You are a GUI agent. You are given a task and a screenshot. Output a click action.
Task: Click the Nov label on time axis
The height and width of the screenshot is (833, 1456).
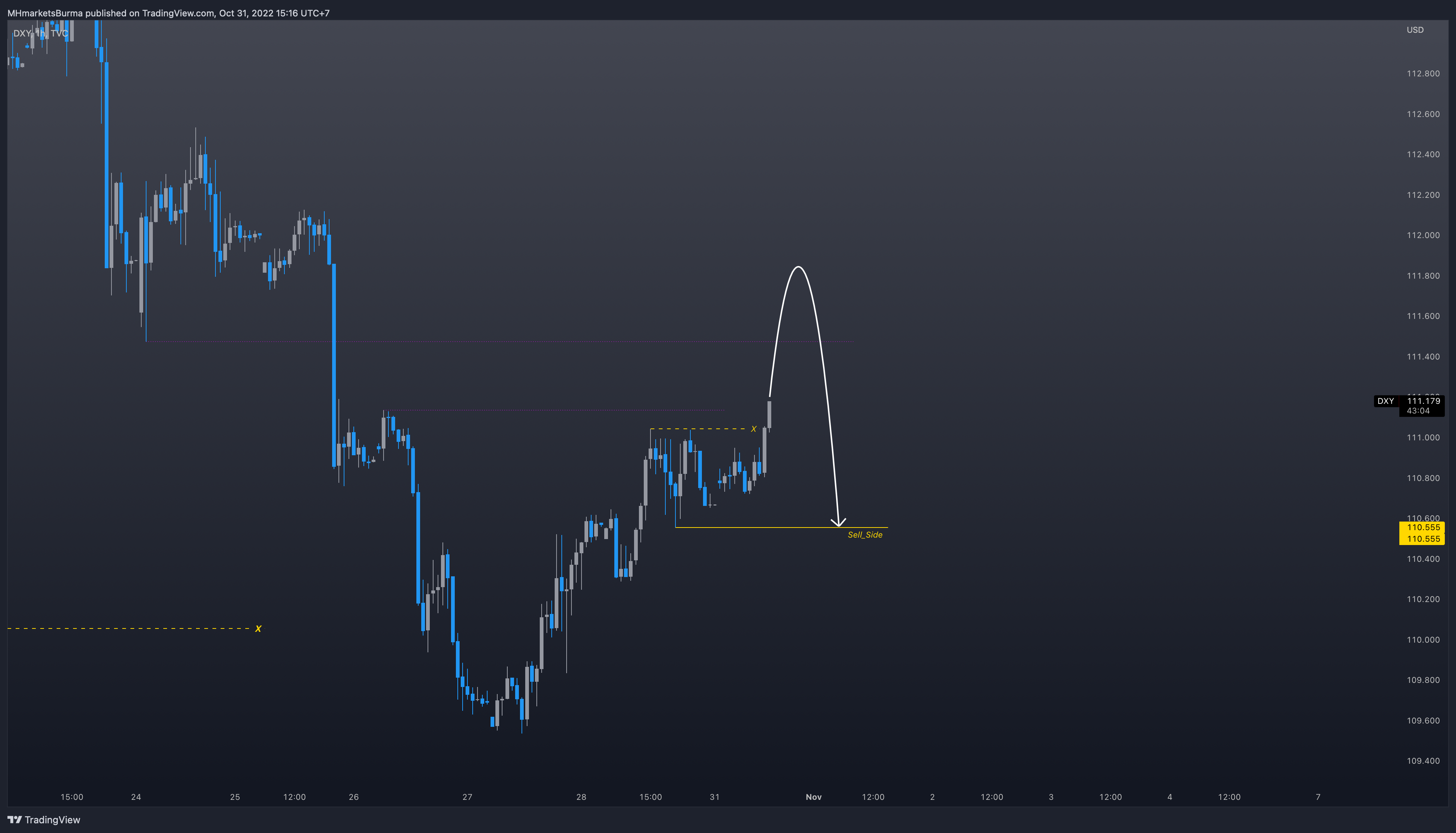pos(813,797)
